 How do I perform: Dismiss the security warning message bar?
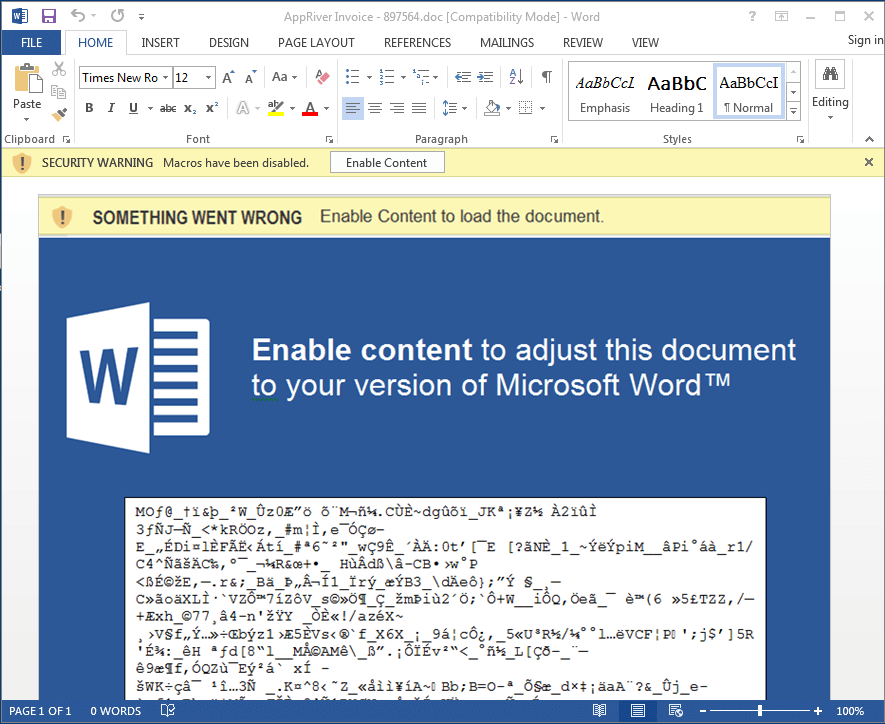(x=868, y=162)
